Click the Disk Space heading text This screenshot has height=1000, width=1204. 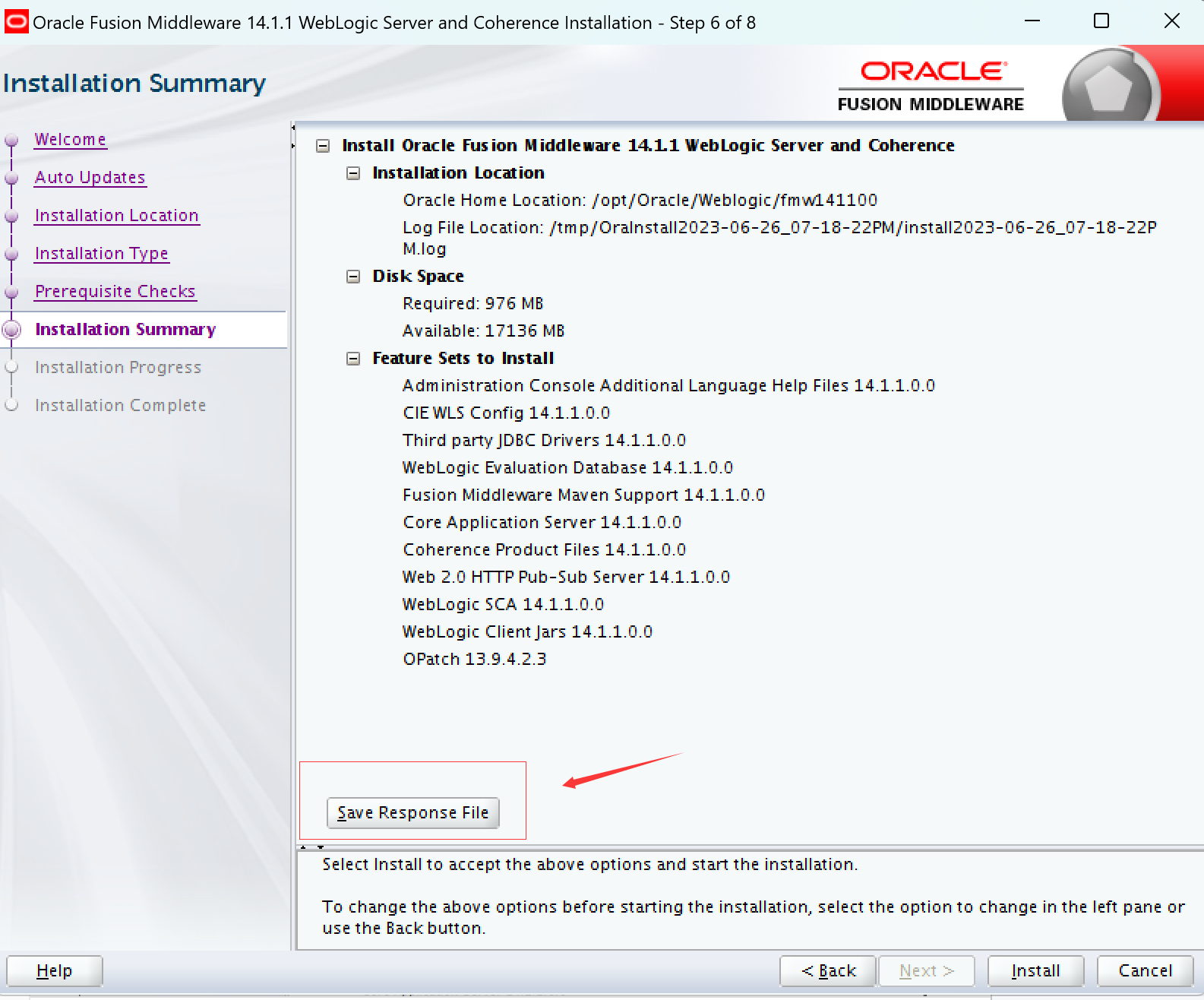(418, 277)
